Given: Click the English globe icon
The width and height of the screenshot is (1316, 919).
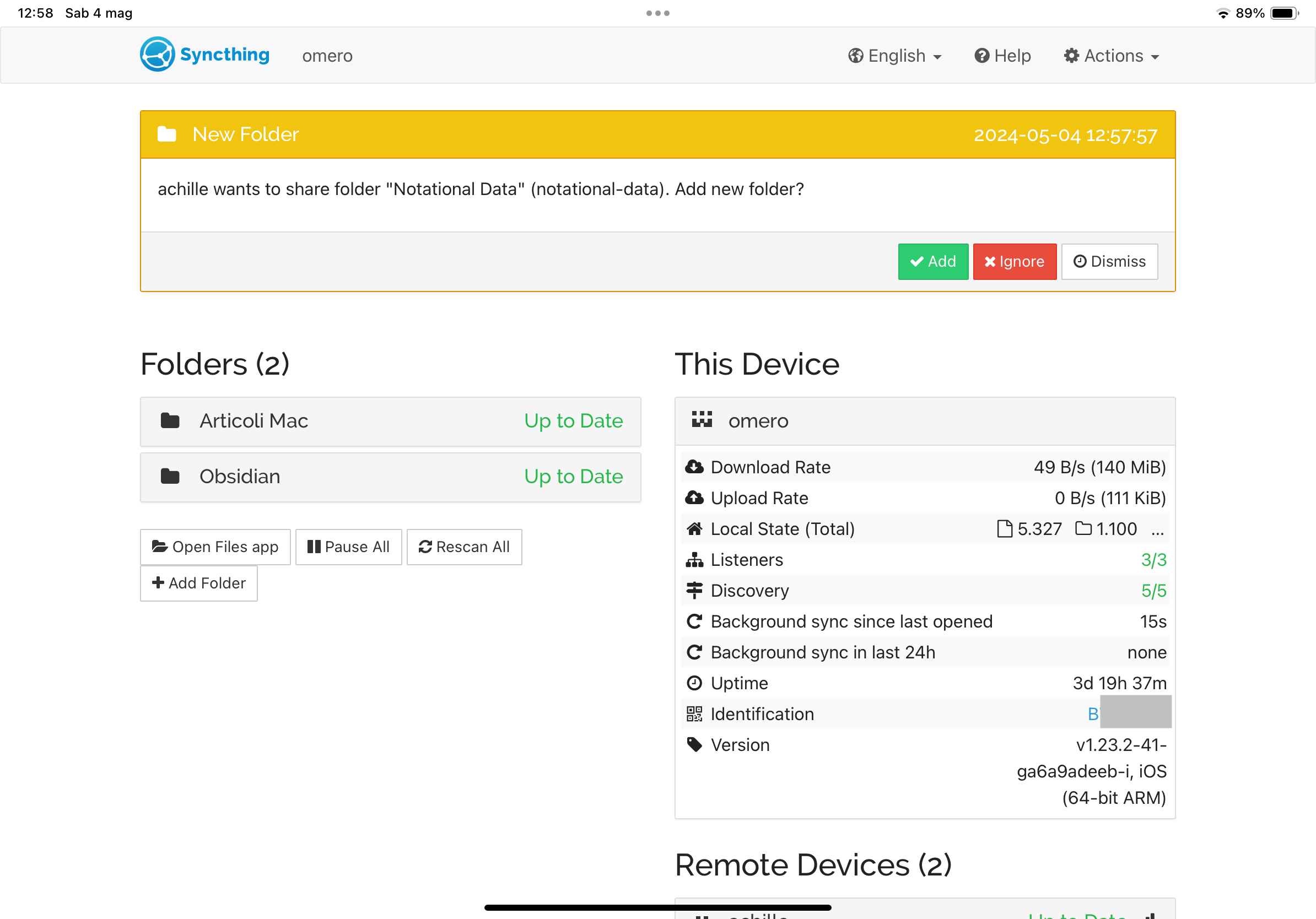Looking at the screenshot, I should click(x=856, y=56).
